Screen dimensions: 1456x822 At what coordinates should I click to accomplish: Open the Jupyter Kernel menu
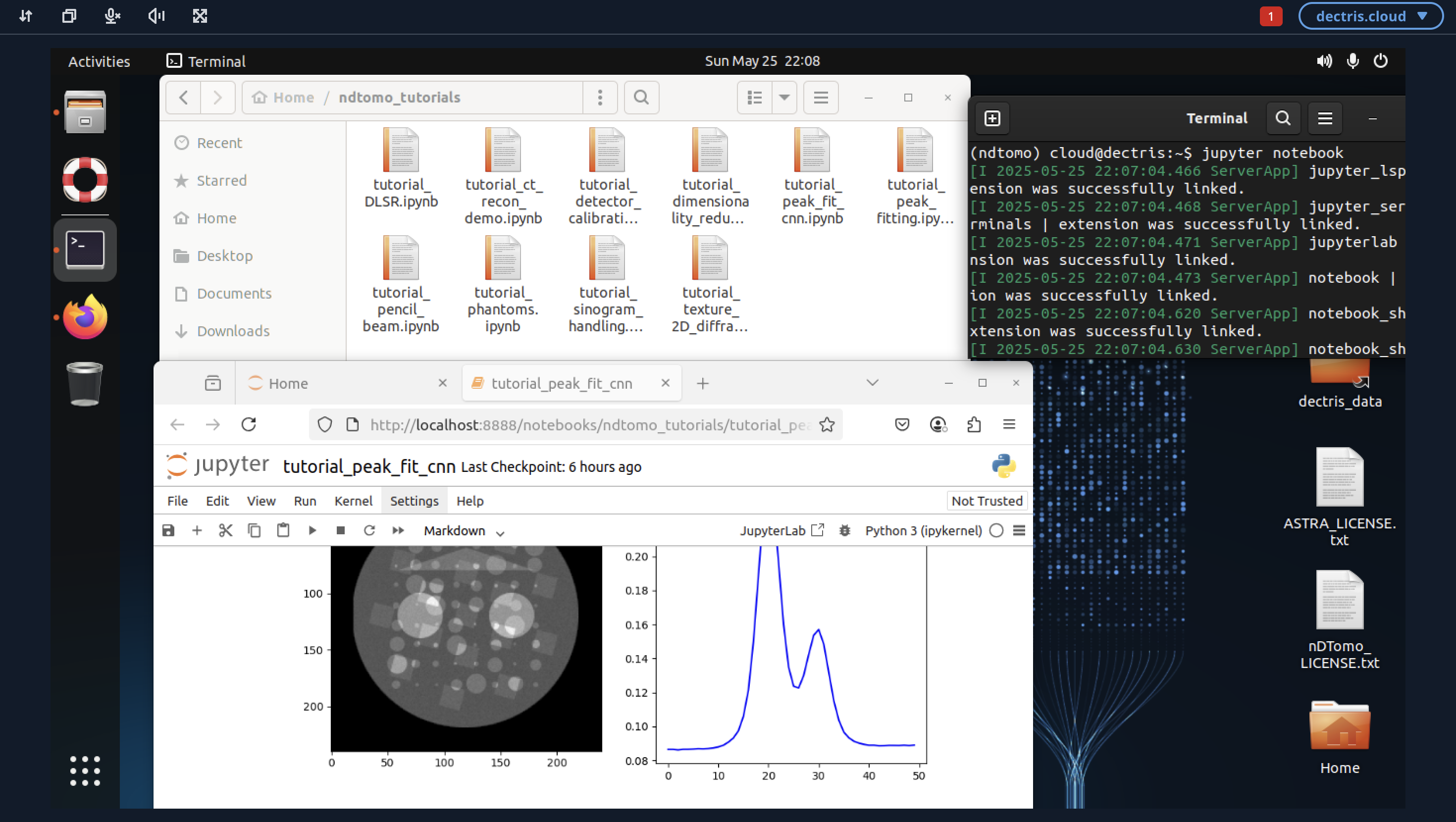coord(353,500)
